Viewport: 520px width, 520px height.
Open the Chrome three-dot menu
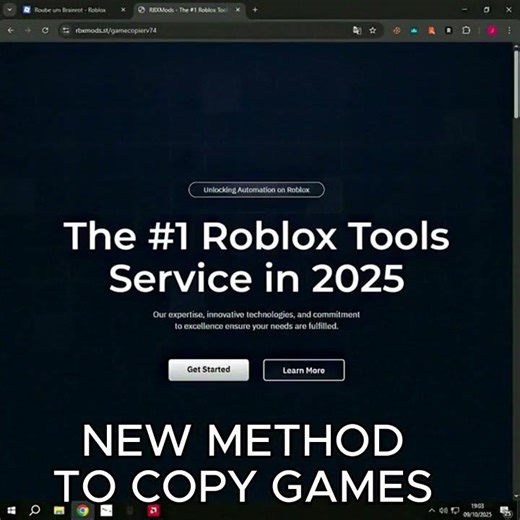[x=509, y=30]
